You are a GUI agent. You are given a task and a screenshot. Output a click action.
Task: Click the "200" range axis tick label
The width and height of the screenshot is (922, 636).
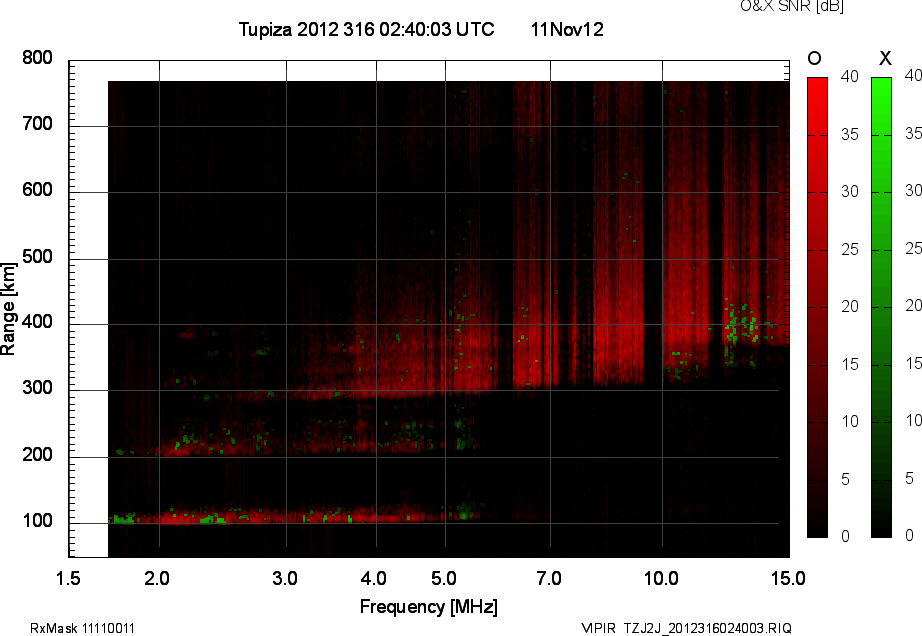[x=37, y=455]
